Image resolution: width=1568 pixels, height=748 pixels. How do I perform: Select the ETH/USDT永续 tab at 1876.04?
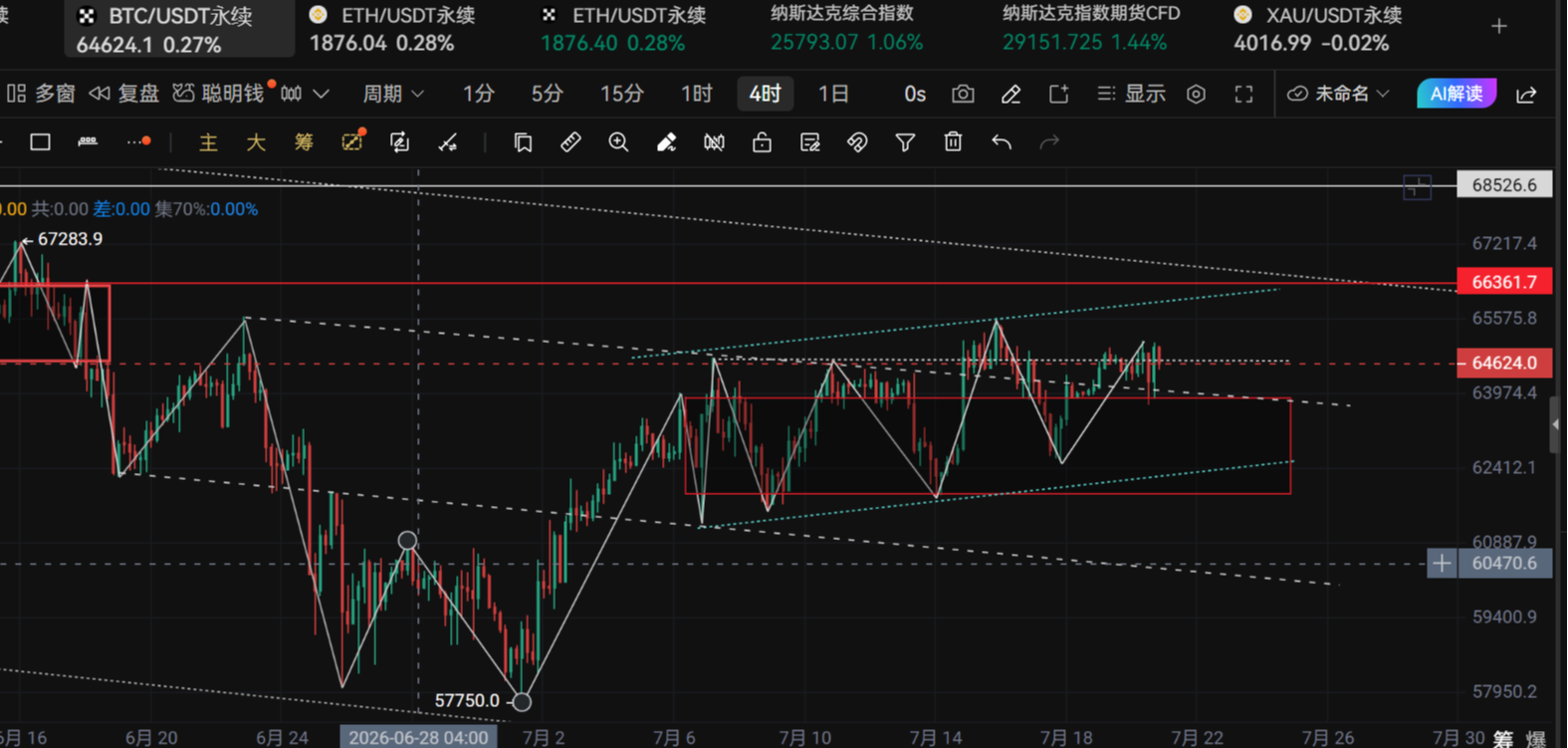coord(392,29)
